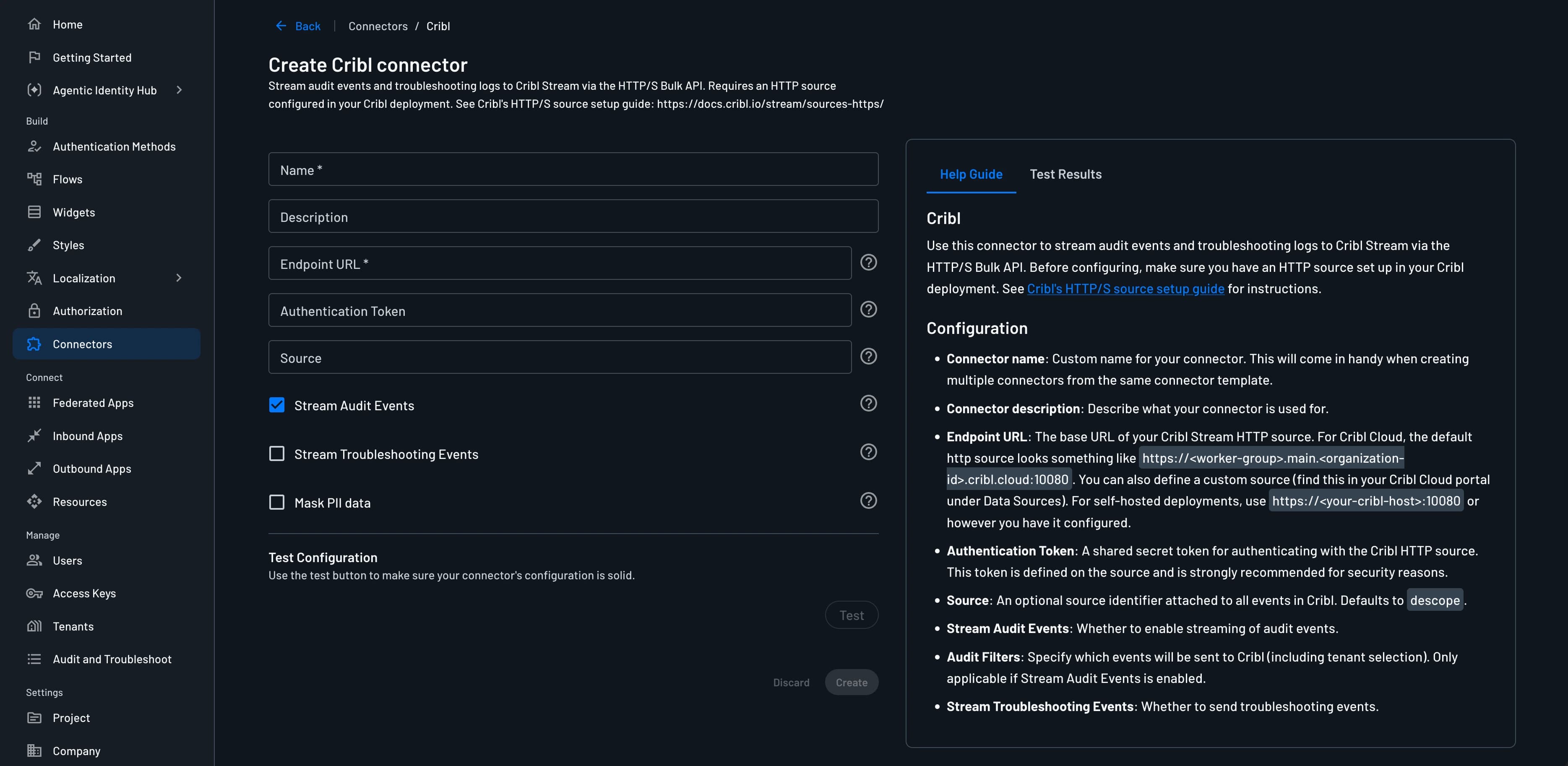Screen dimensions: 1568x766
Task: Click the 'descope' default value code text
Action: click(x=1435, y=600)
